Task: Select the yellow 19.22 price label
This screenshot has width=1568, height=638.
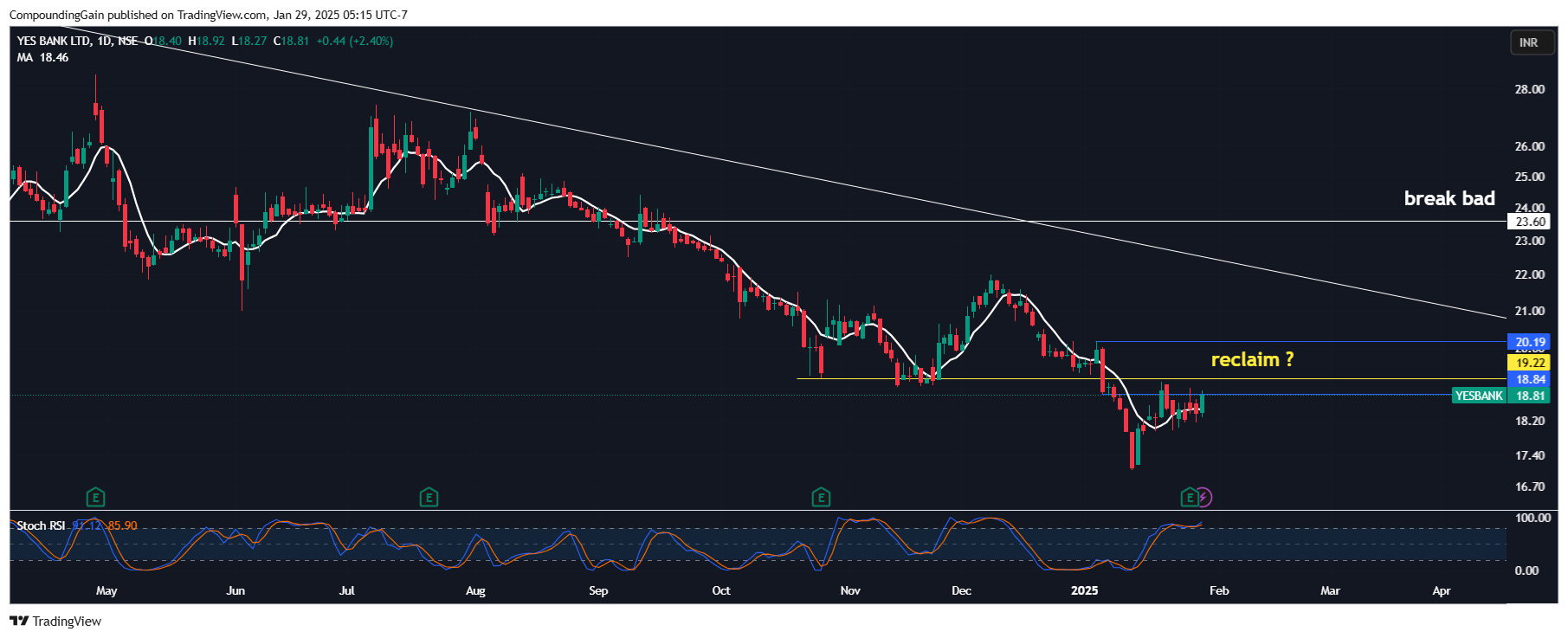Action: (1531, 363)
